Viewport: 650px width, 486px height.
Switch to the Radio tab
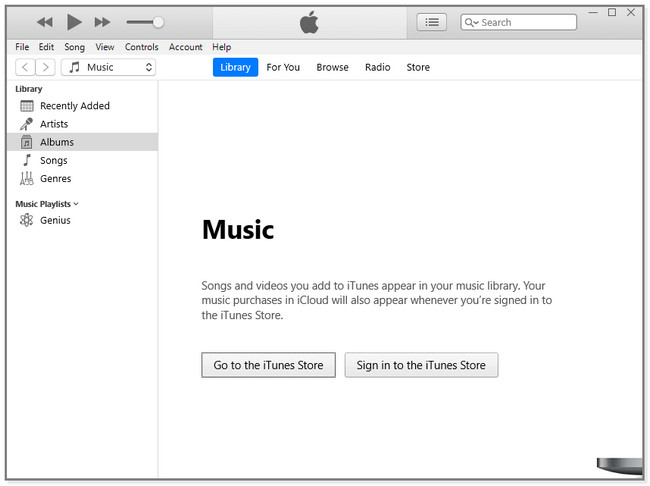378,67
